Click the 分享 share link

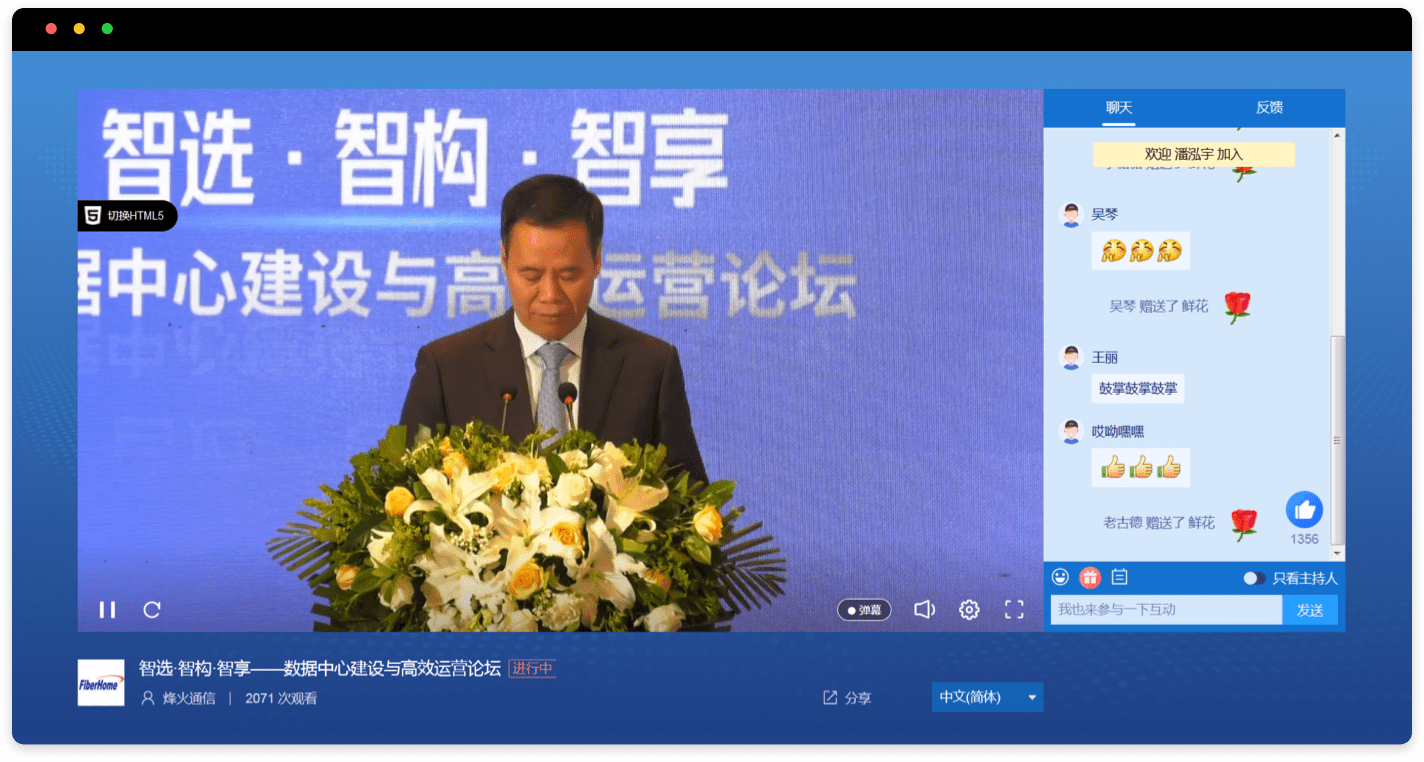[847, 698]
